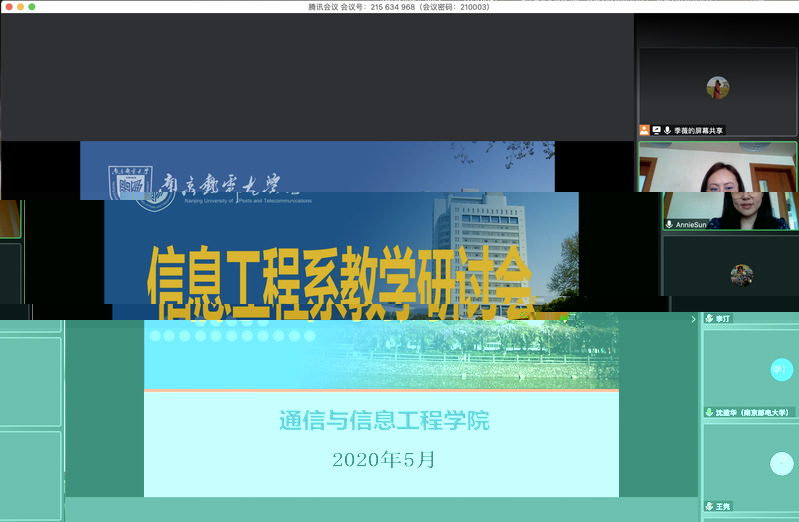Screen dimensions: 799x522
Task: Click the muted microphone icon next to 王隽
Action: 709,506
